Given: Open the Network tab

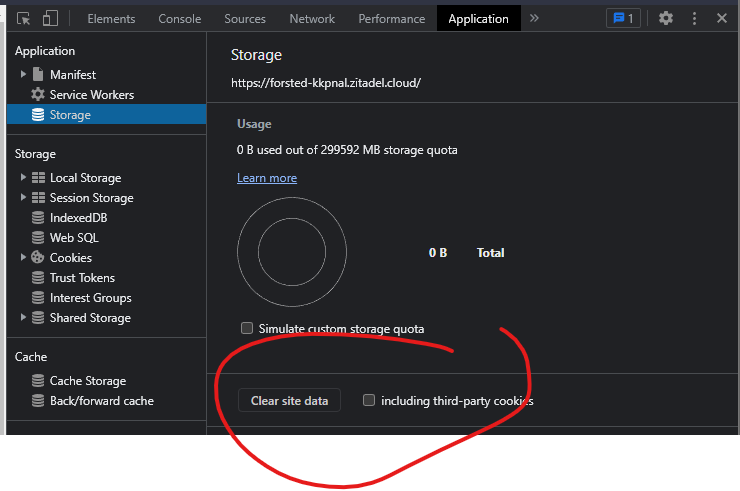Looking at the screenshot, I should (312, 19).
